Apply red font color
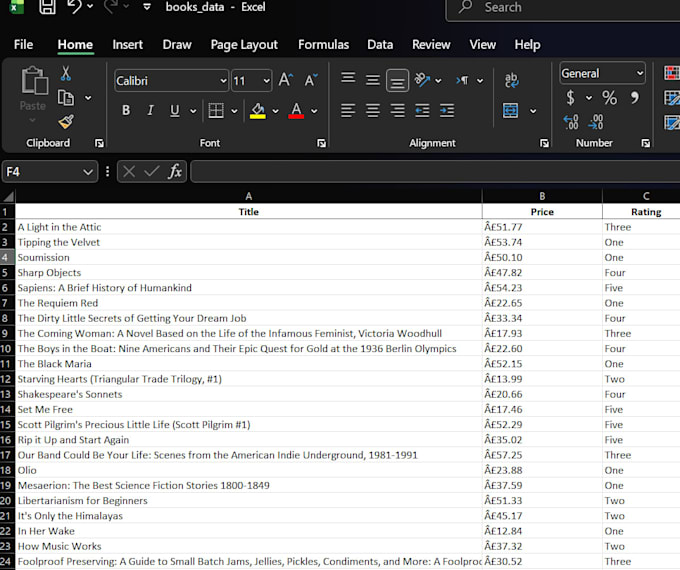Image resolution: width=680 pixels, height=570 pixels. click(x=296, y=111)
